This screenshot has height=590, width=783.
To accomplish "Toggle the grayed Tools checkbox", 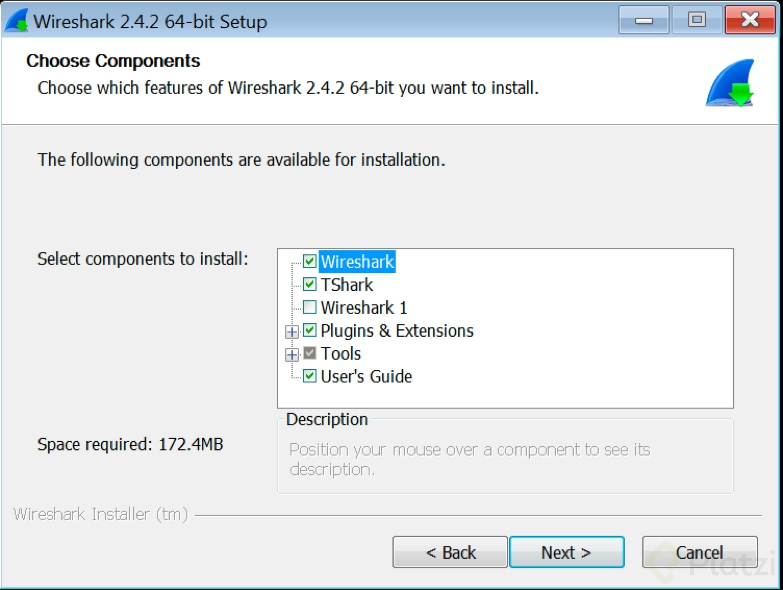I will (310, 354).
